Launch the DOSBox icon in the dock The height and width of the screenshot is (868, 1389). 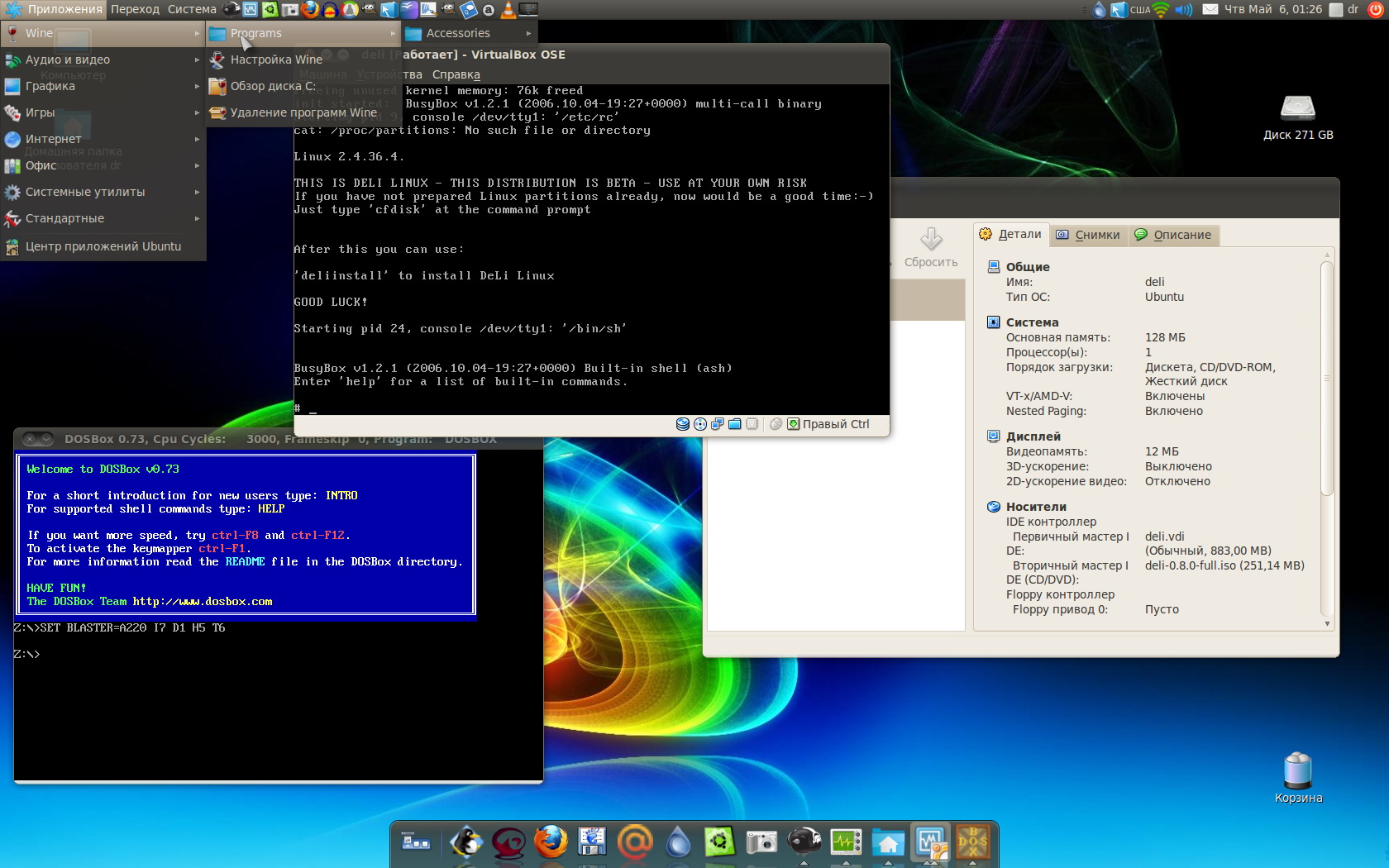coord(972,842)
